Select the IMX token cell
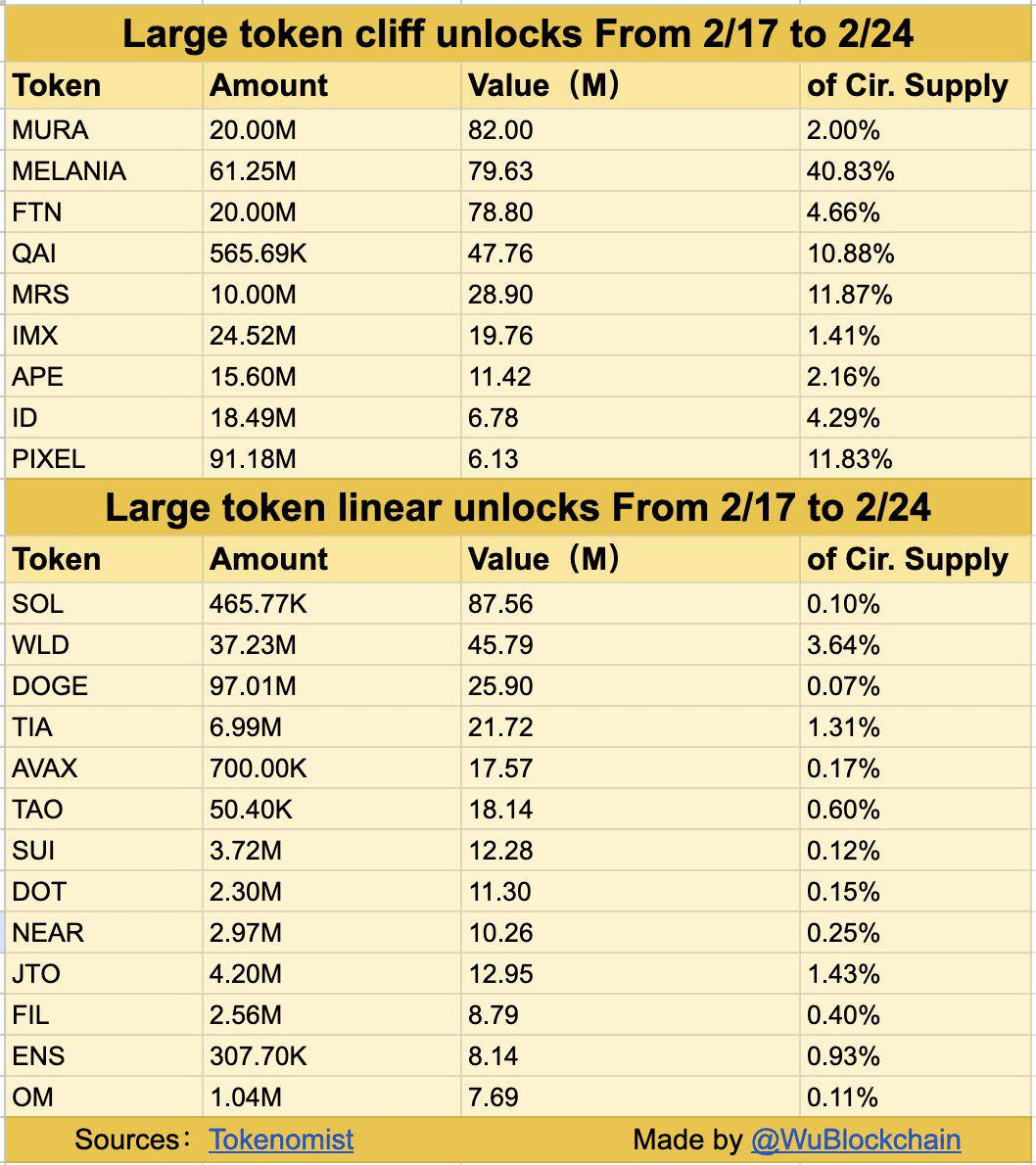1036x1165 pixels. [34, 336]
